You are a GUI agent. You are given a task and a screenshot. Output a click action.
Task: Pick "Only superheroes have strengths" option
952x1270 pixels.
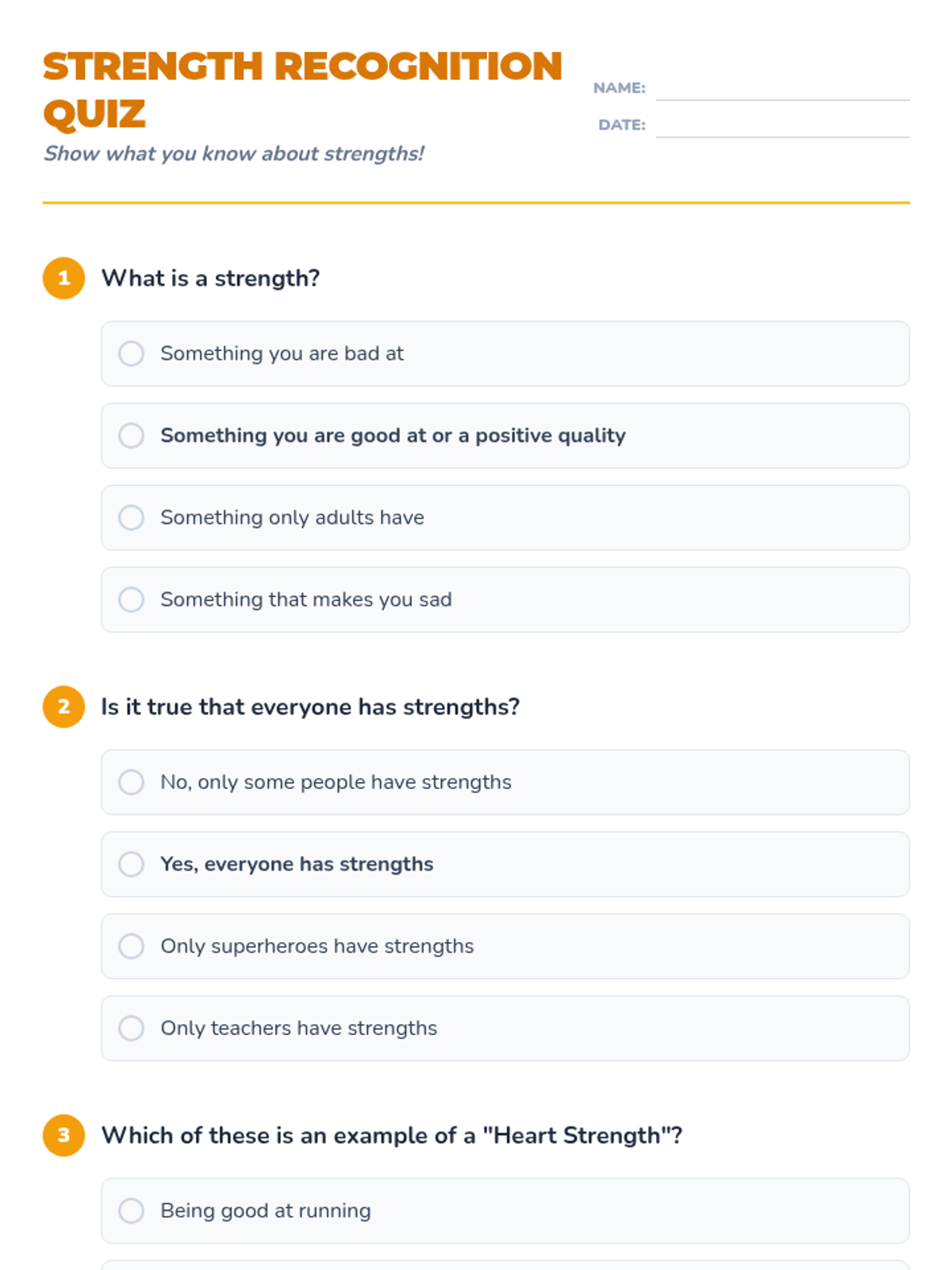[131, 946]
